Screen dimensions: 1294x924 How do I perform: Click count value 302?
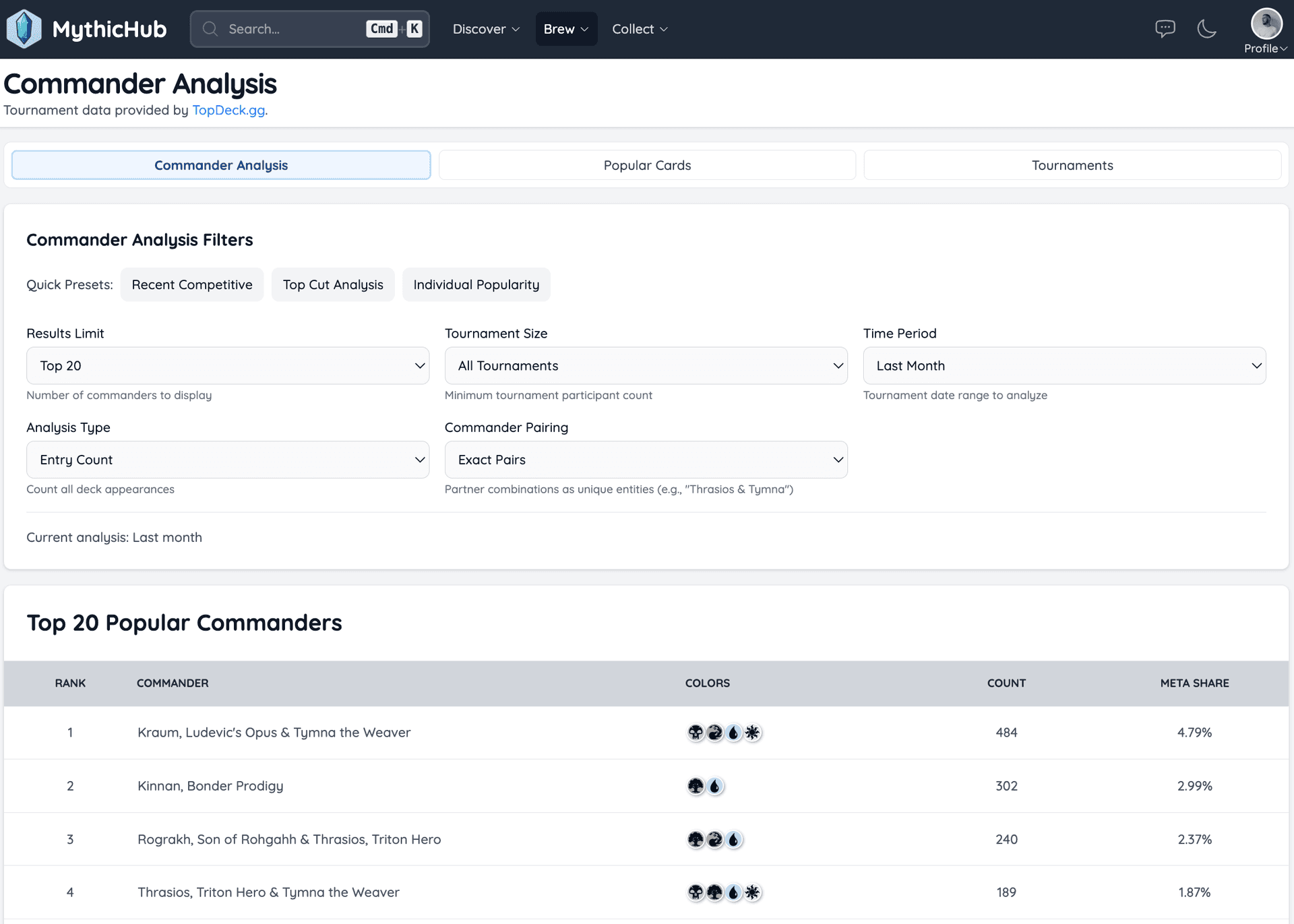1006,786
